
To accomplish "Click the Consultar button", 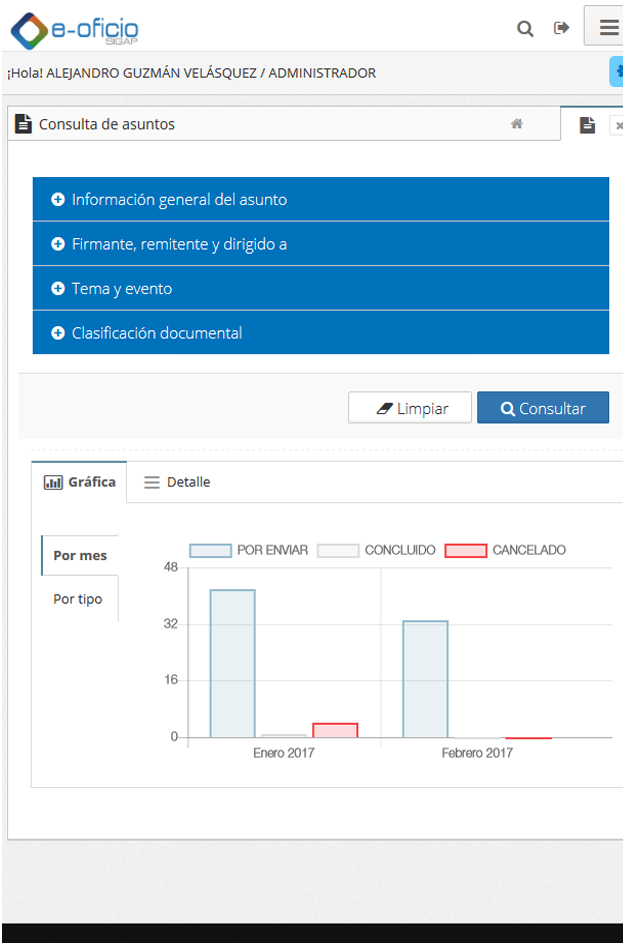I will click(543, 408).
